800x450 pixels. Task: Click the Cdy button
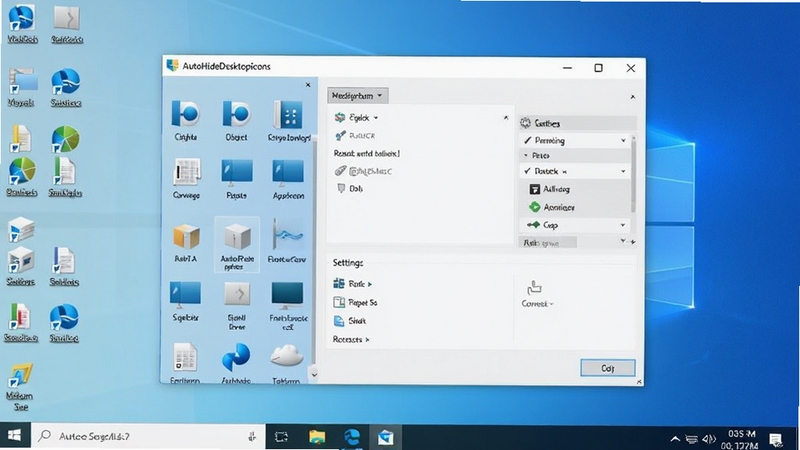608,368
